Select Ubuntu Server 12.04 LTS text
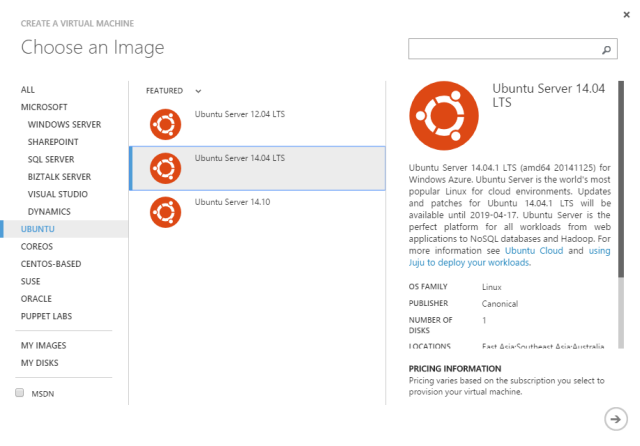The width and height of the screenshot is (640, 446). click(x=240, y=114)
